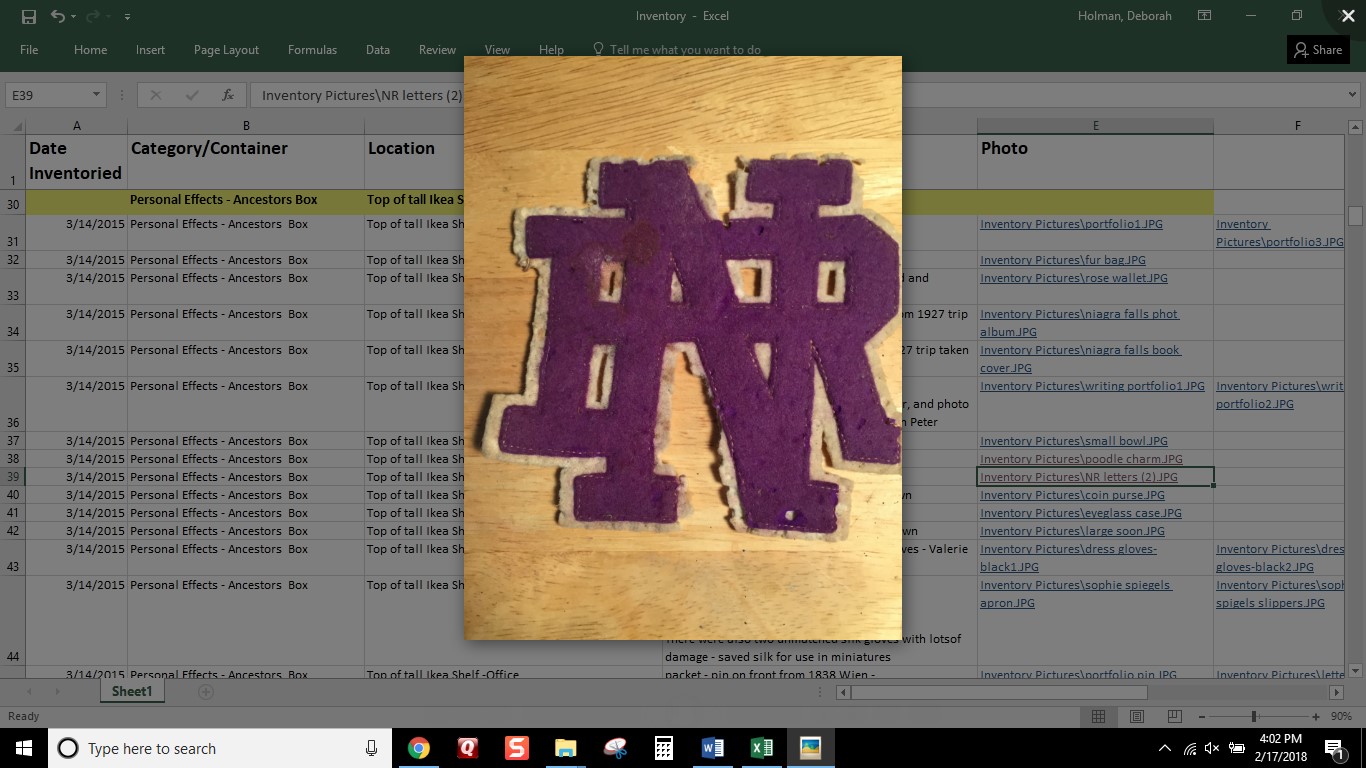Click the Undo arrow icon
This screenshot has width=1366, height=768.
click(58, 16)
